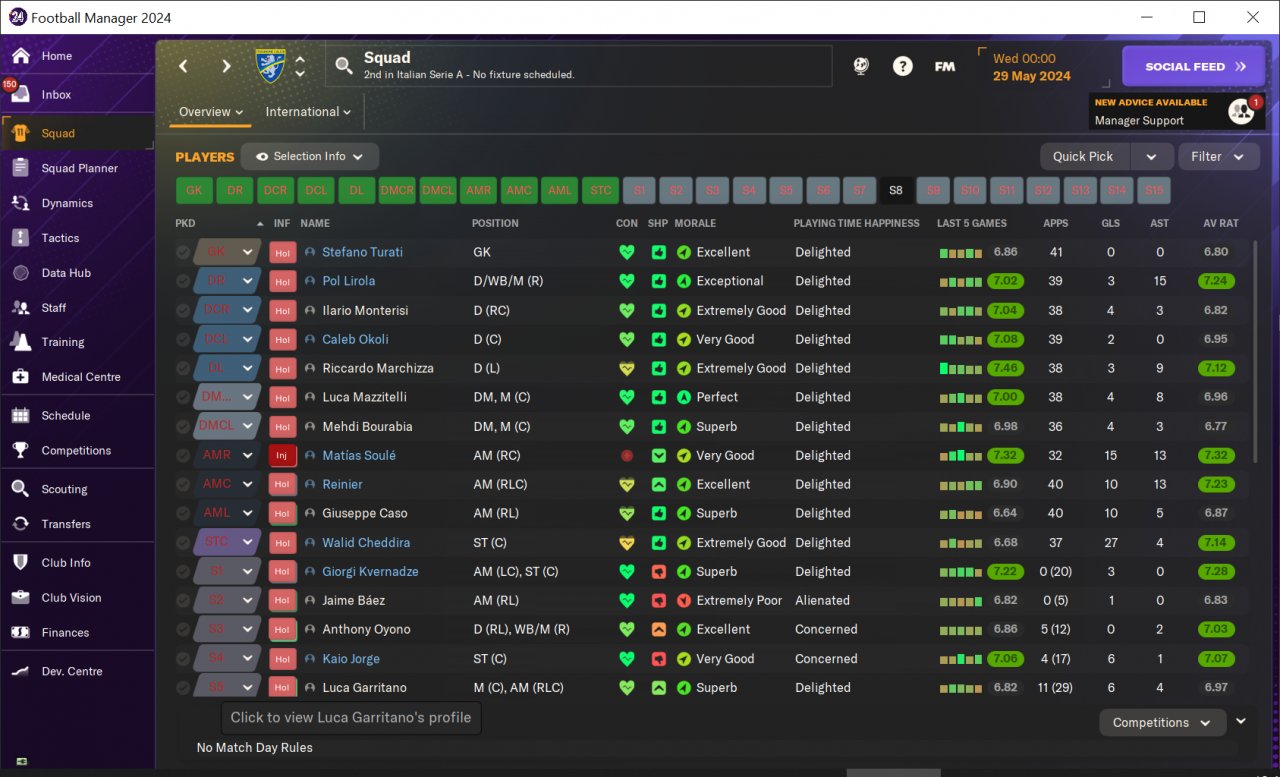
Task: Click the Quick Pick button
Action: (1085, 157)
